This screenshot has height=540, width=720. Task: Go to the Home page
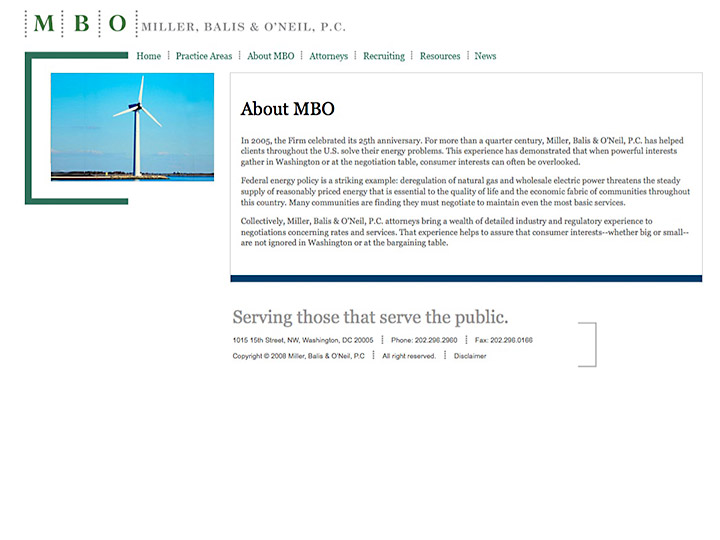148,56
